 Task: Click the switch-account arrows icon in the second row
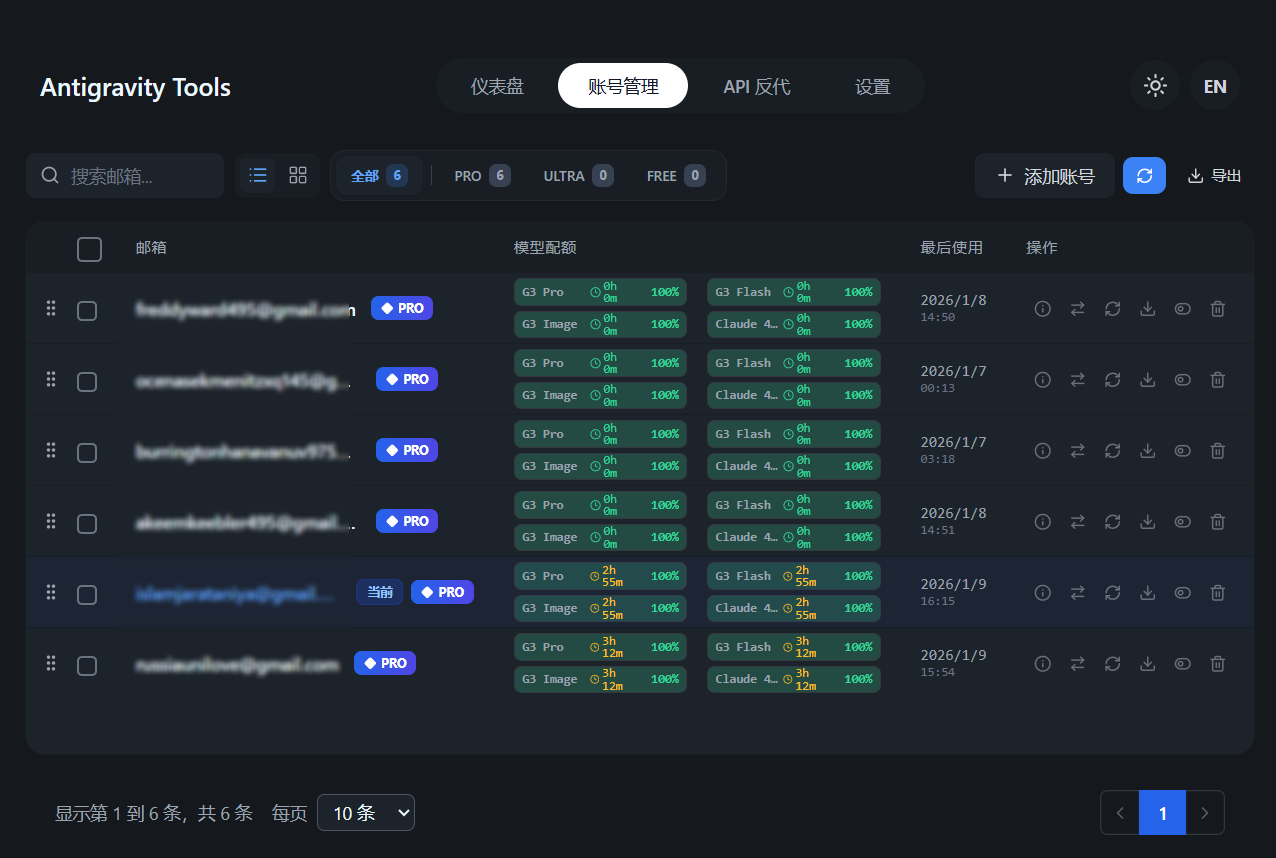pyautogui.click(x=1077, y=380)
